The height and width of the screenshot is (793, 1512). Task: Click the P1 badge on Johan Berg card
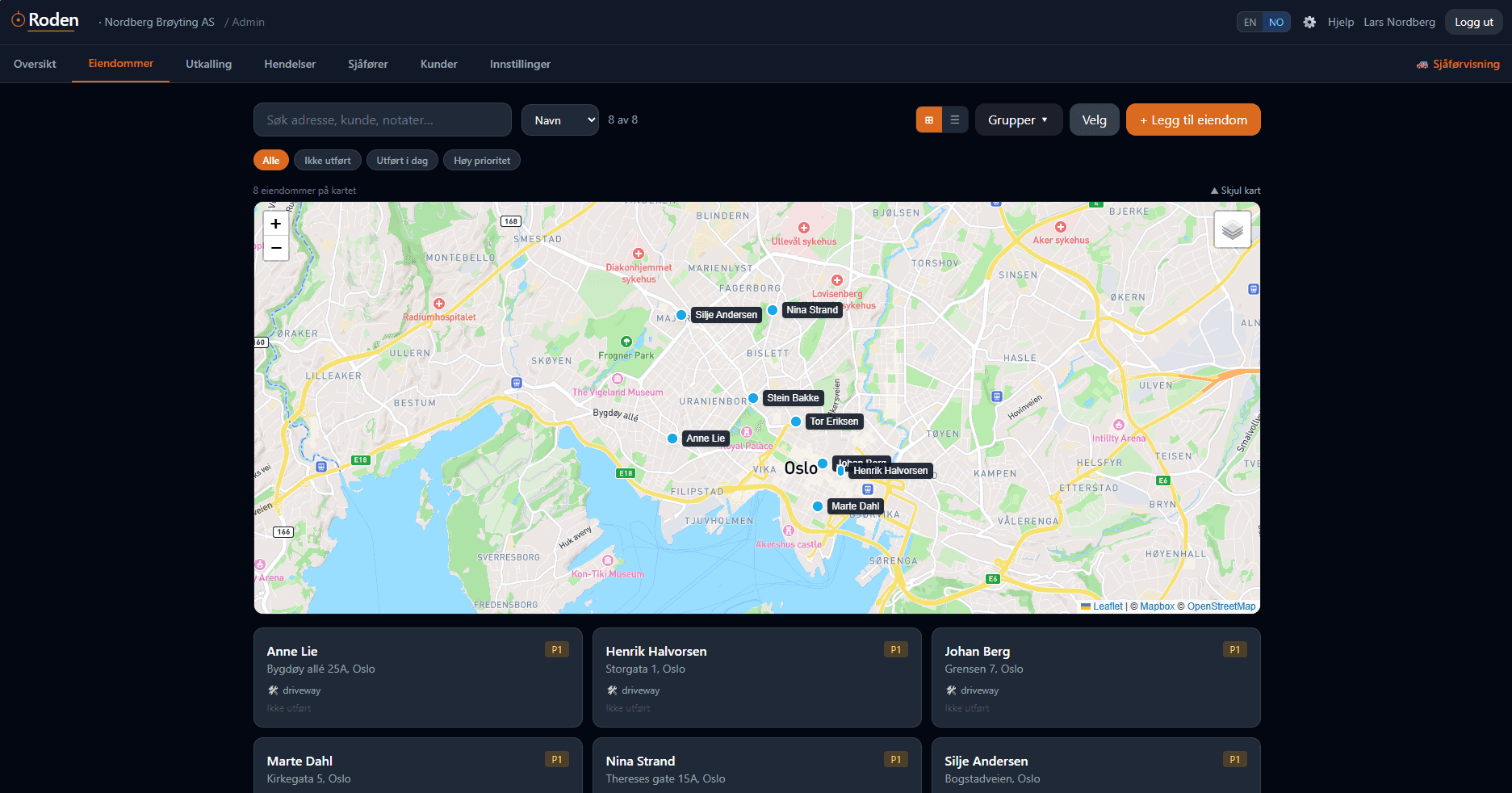(1235, 650)
